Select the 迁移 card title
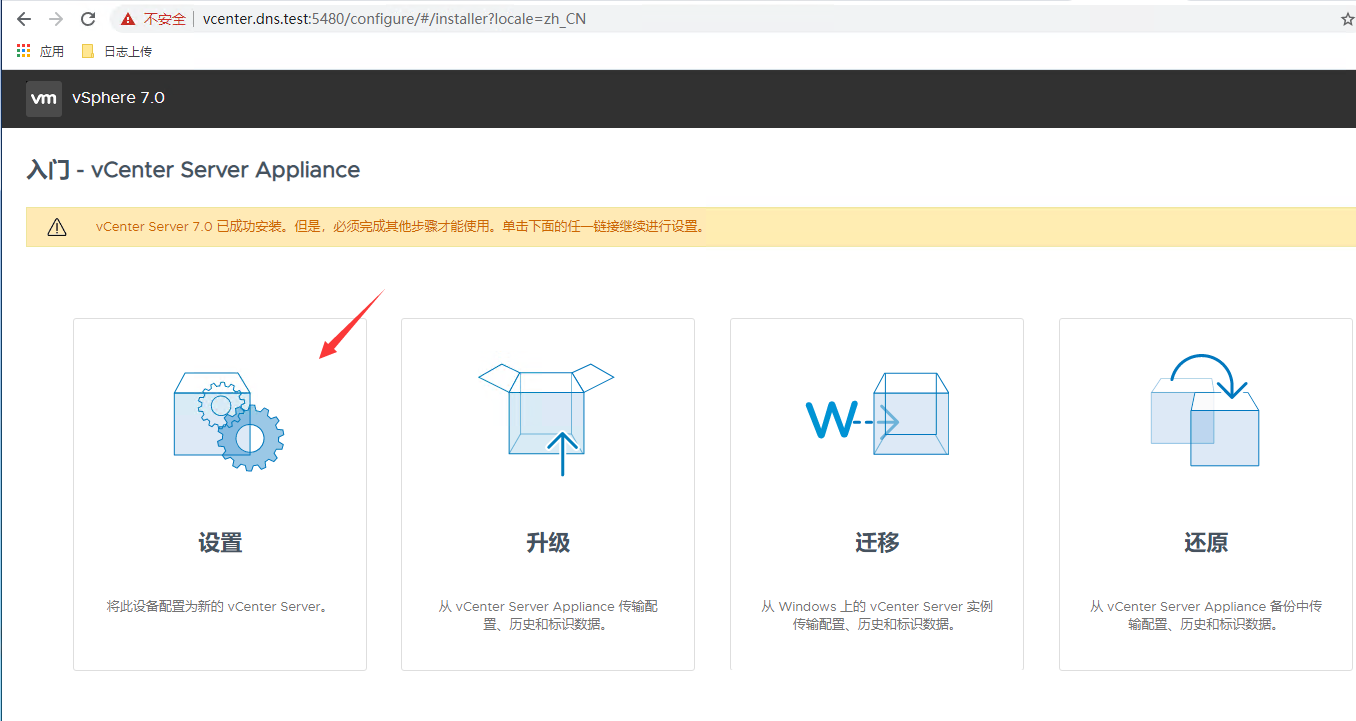The image size is (1356, 721). click(877, 543)
